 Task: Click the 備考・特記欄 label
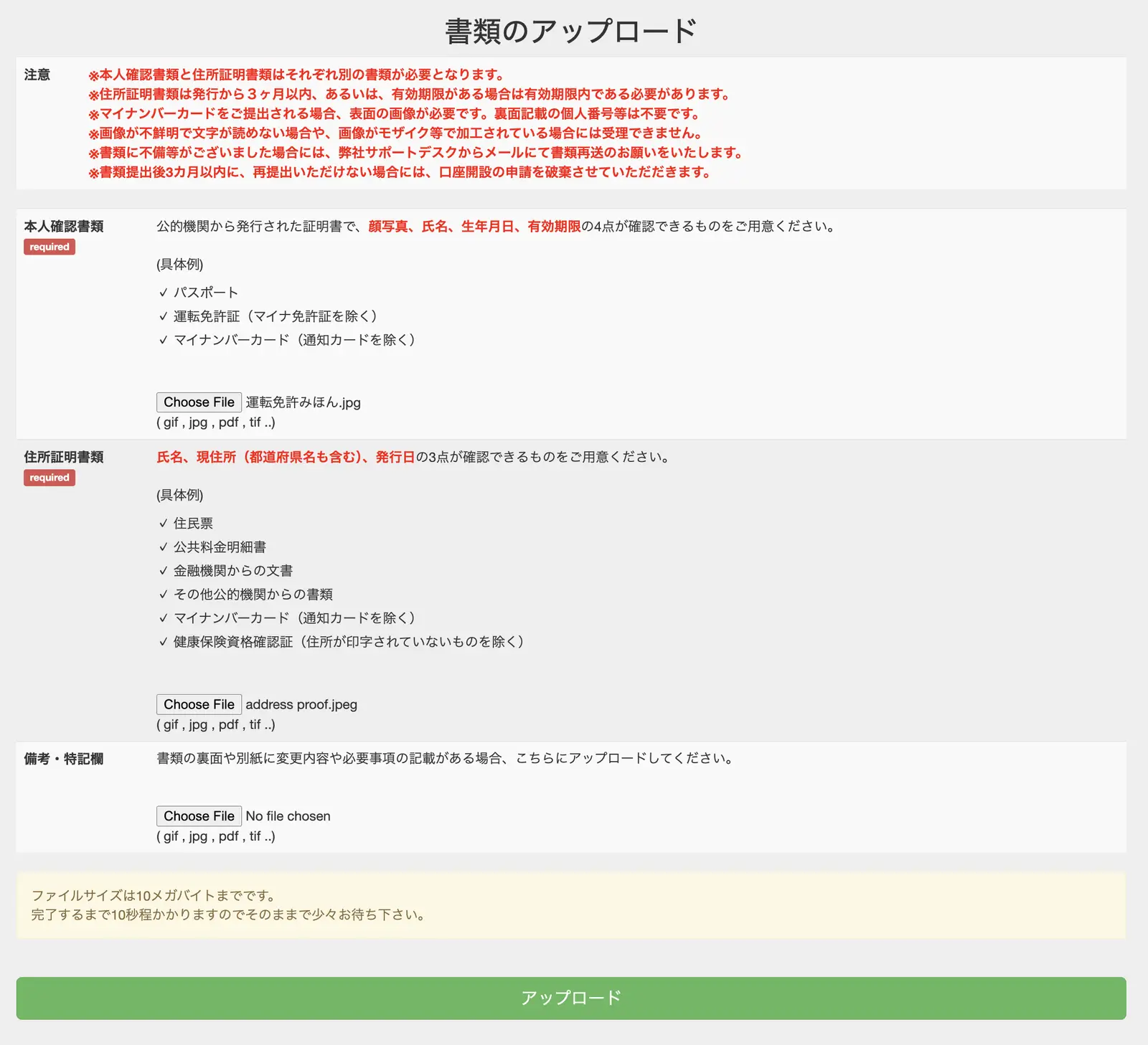point(64,759)
